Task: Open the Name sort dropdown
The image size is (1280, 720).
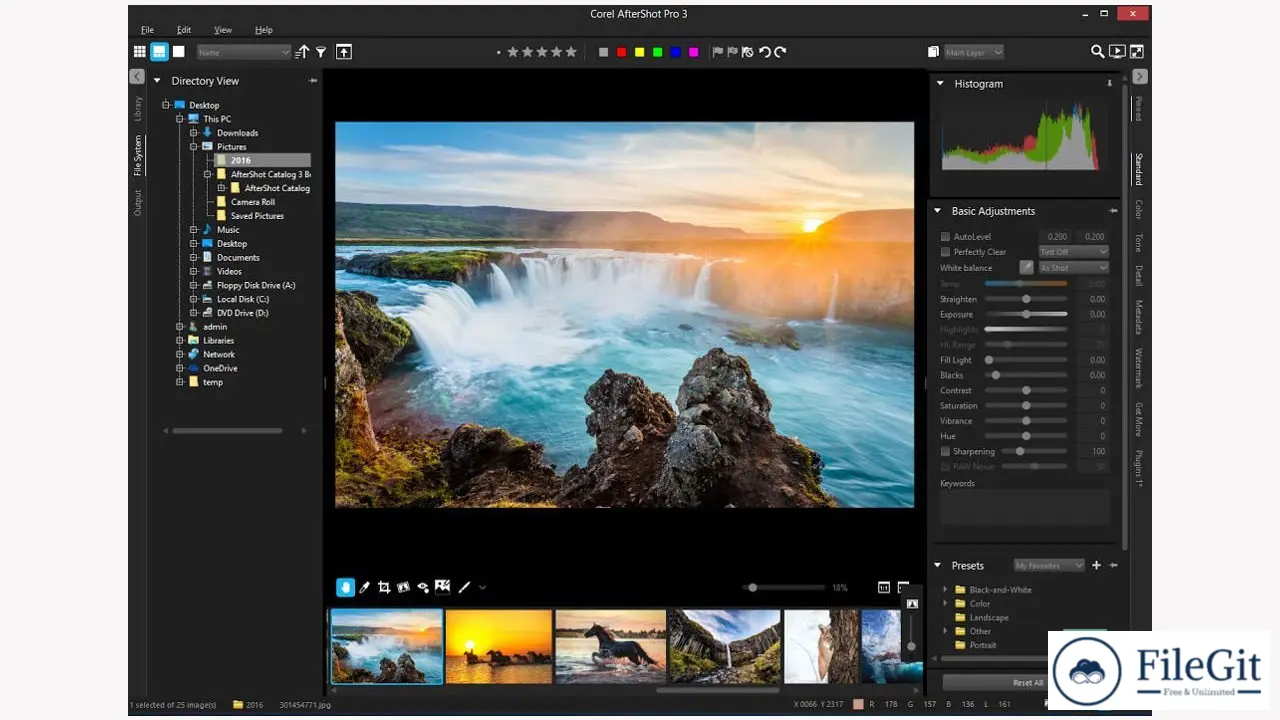Action: [x=243, y=52]
